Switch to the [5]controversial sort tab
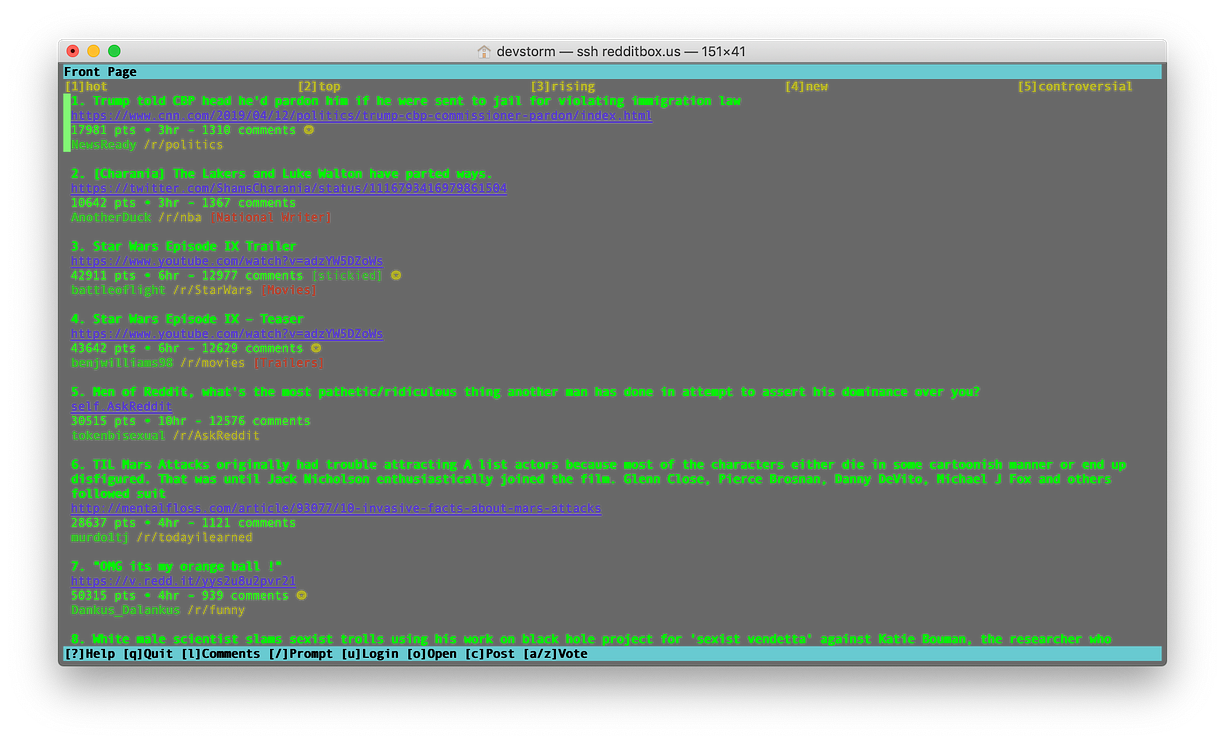The image size is (1225, 743). (x=1075, y=87)
